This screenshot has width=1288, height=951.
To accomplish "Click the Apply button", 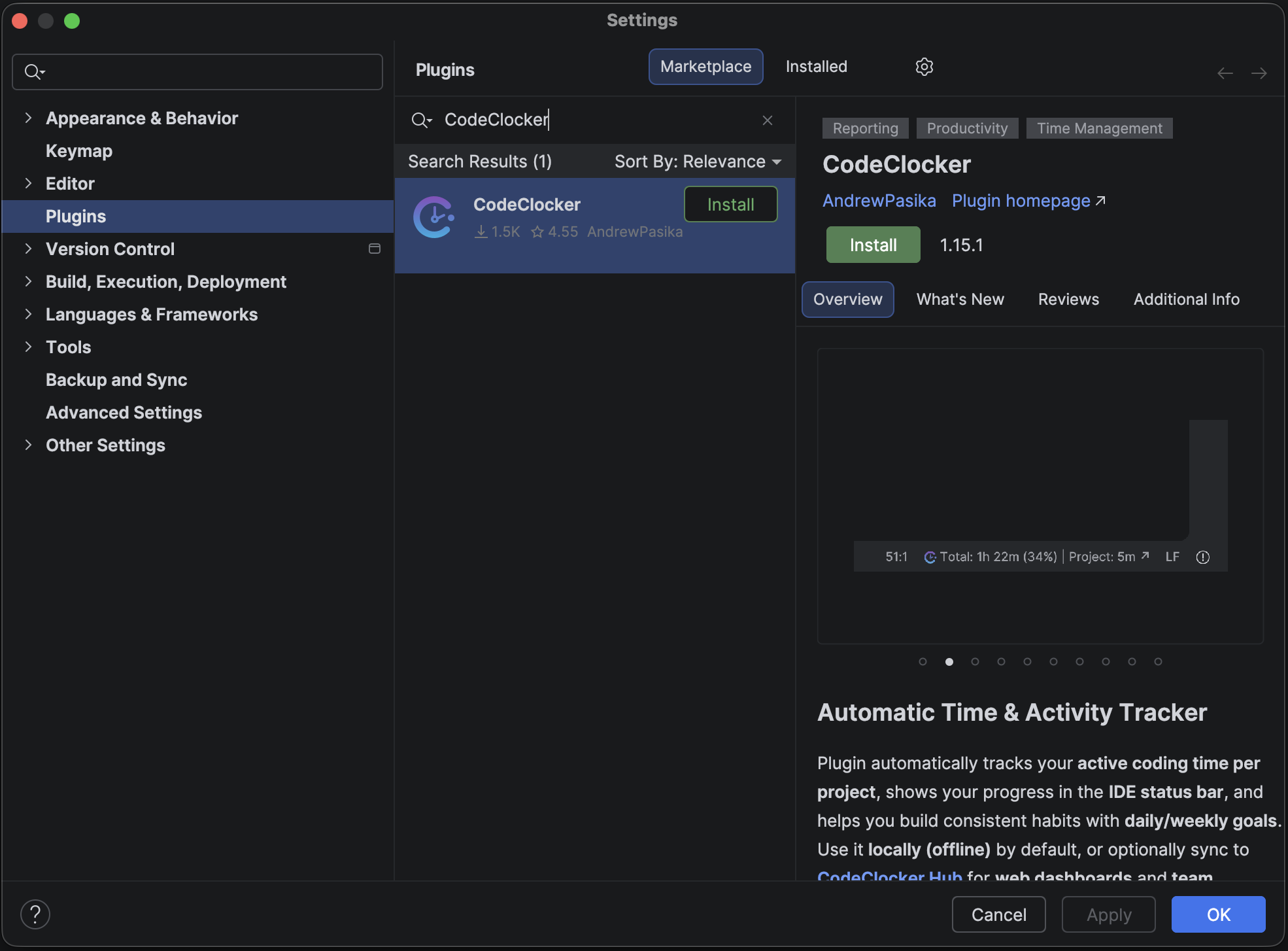I will tap(1108, 914).
